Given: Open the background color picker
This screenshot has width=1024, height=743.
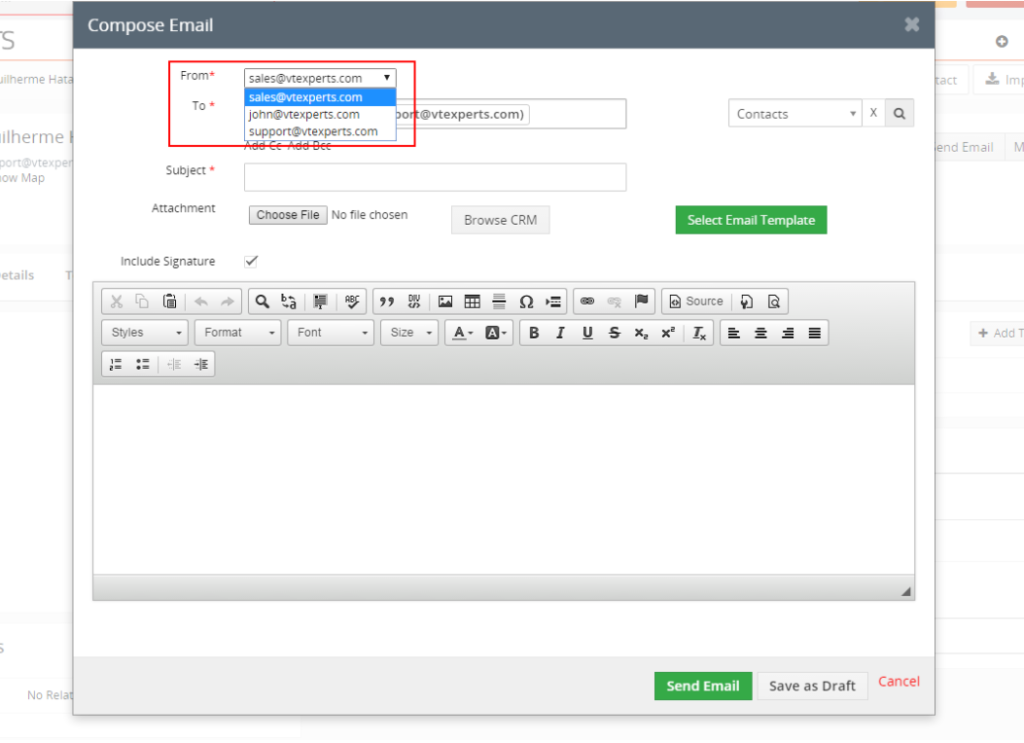Looking at the screenshot, I should 496,333.
